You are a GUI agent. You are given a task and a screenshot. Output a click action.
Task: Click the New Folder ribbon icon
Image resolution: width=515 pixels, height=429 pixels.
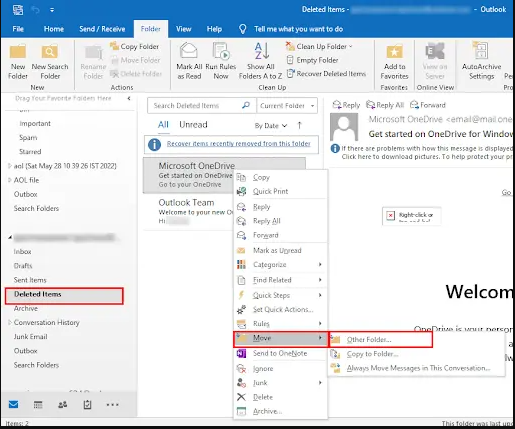[x=18, y=52]
